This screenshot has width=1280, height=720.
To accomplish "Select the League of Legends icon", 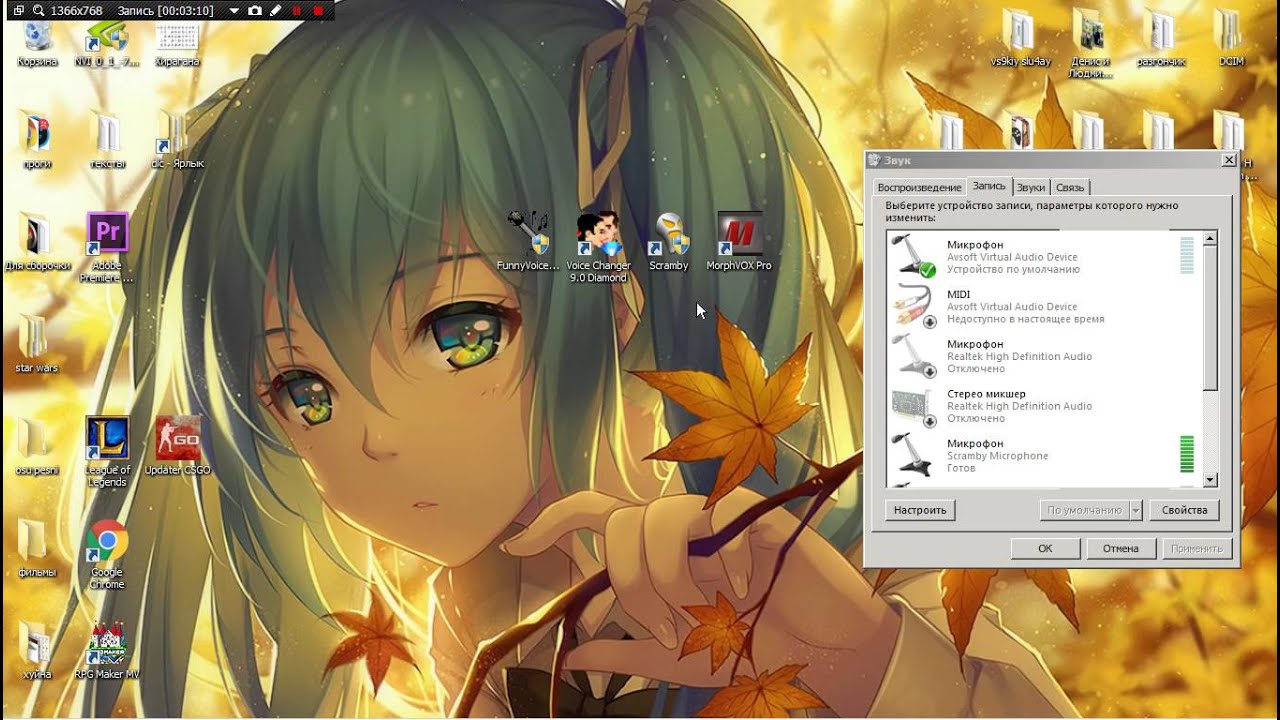I will [x=107, y=451].
